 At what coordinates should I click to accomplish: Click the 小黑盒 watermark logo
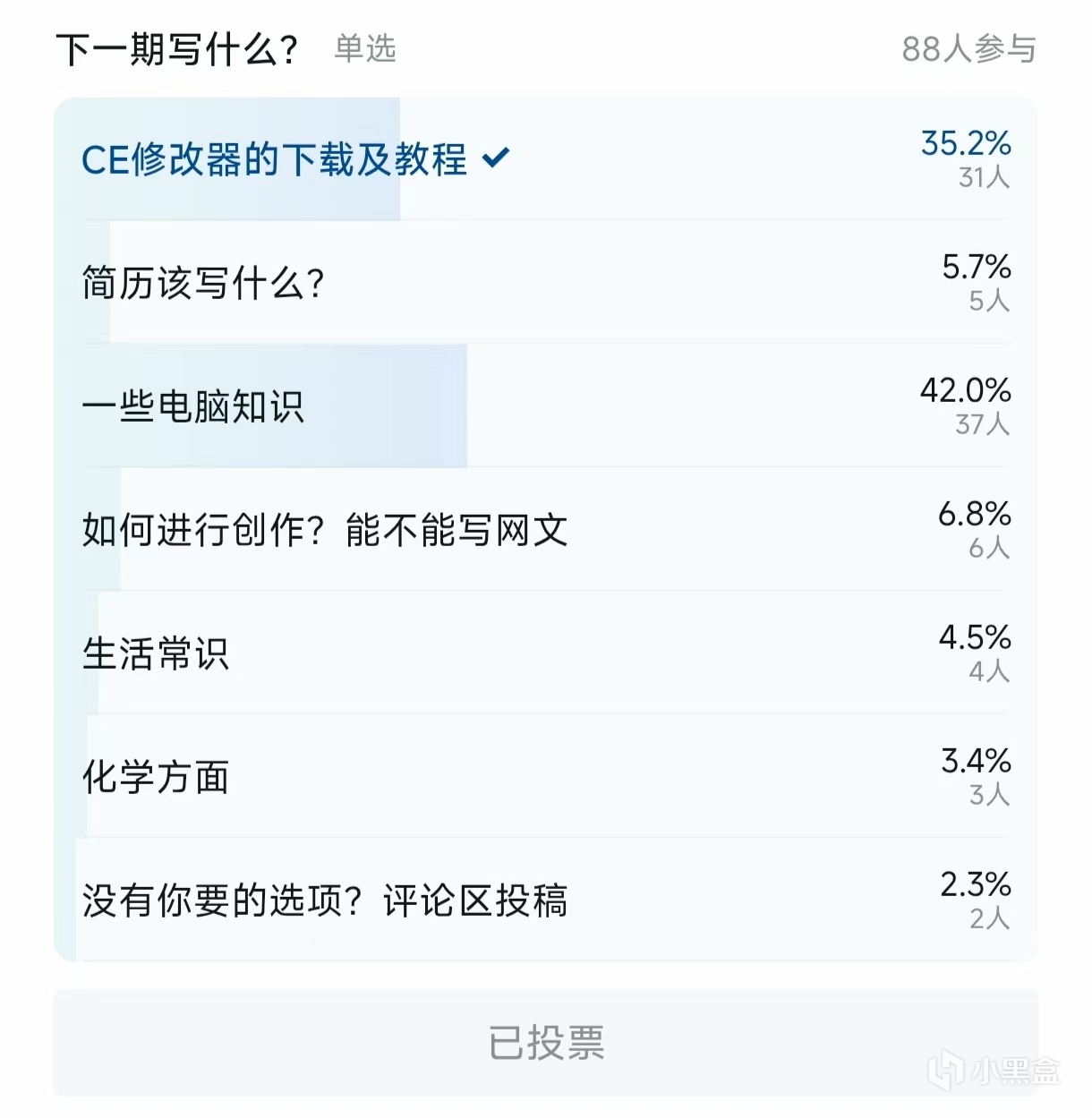coord(994,1071)
